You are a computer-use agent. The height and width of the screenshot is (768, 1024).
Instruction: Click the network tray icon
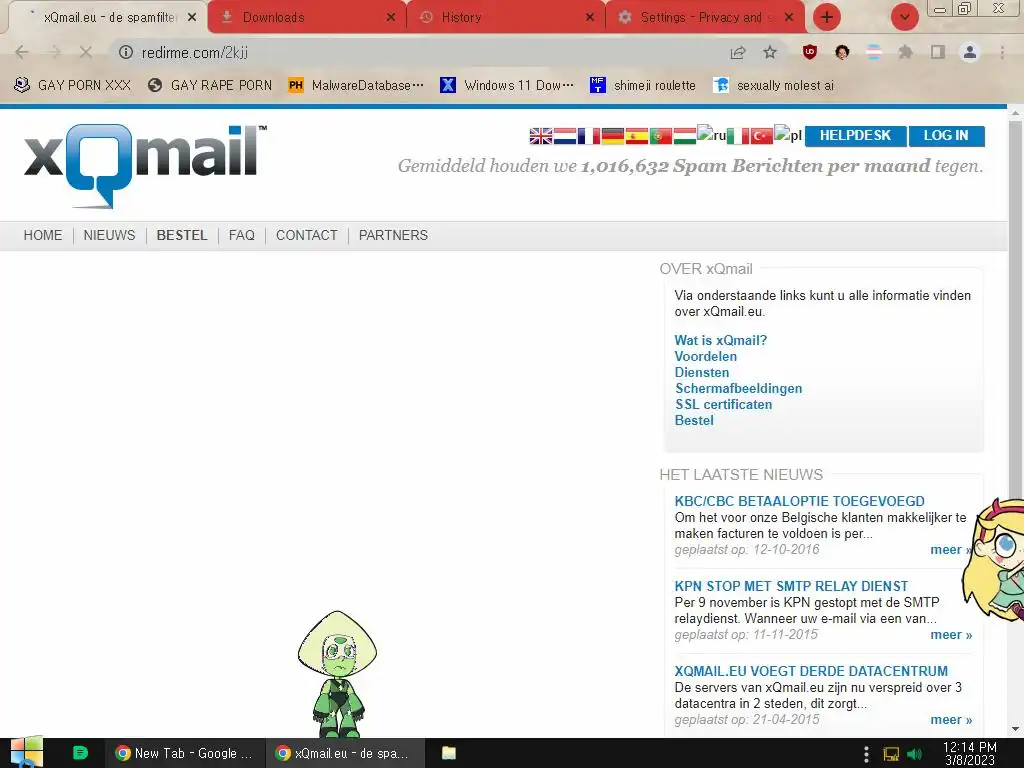(891, 754)
